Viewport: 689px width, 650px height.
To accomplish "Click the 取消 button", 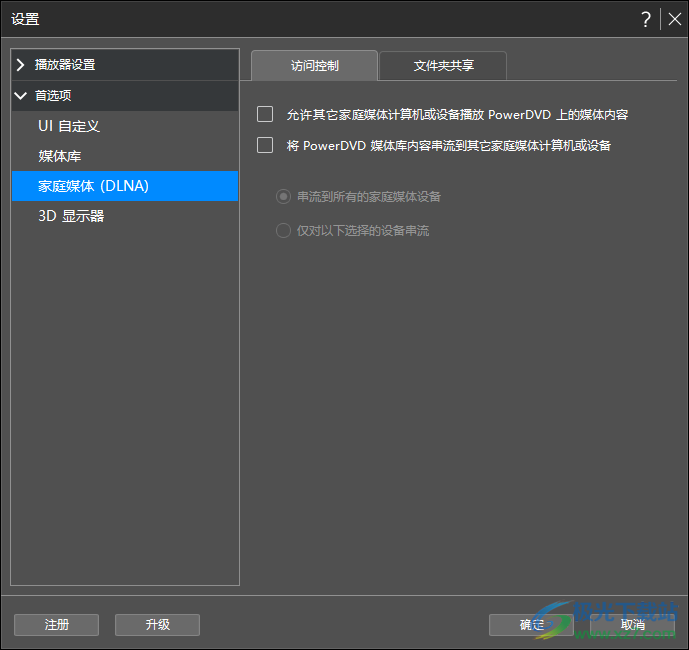I will coord(632,625).
